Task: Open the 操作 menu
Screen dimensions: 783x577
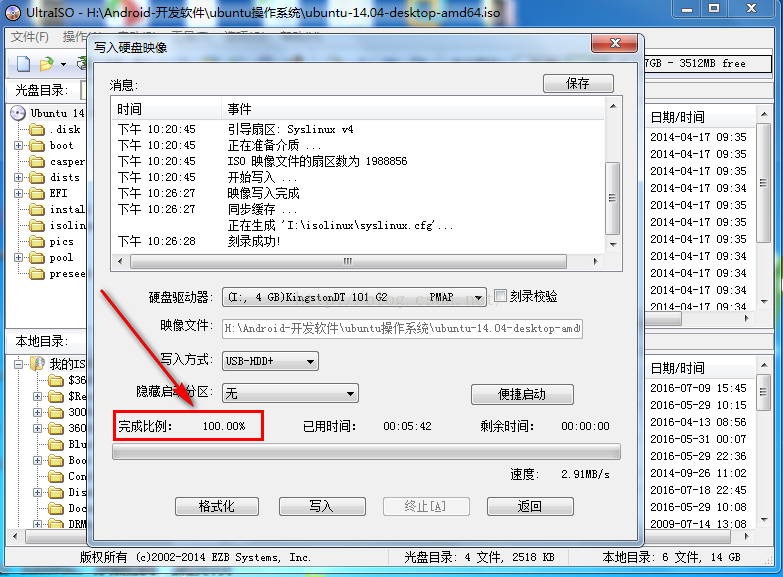Action: pyautogui.click(x=74, y=36)
